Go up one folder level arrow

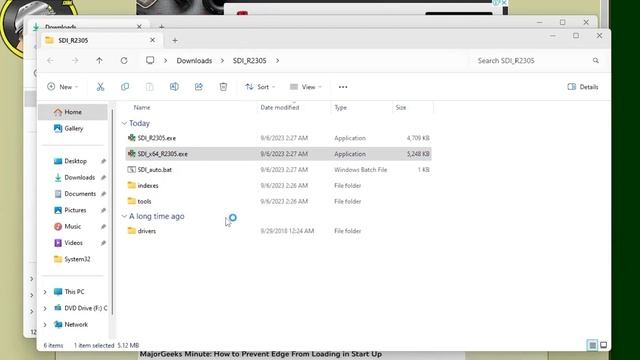pyautogui.click(x=99, y=61)
